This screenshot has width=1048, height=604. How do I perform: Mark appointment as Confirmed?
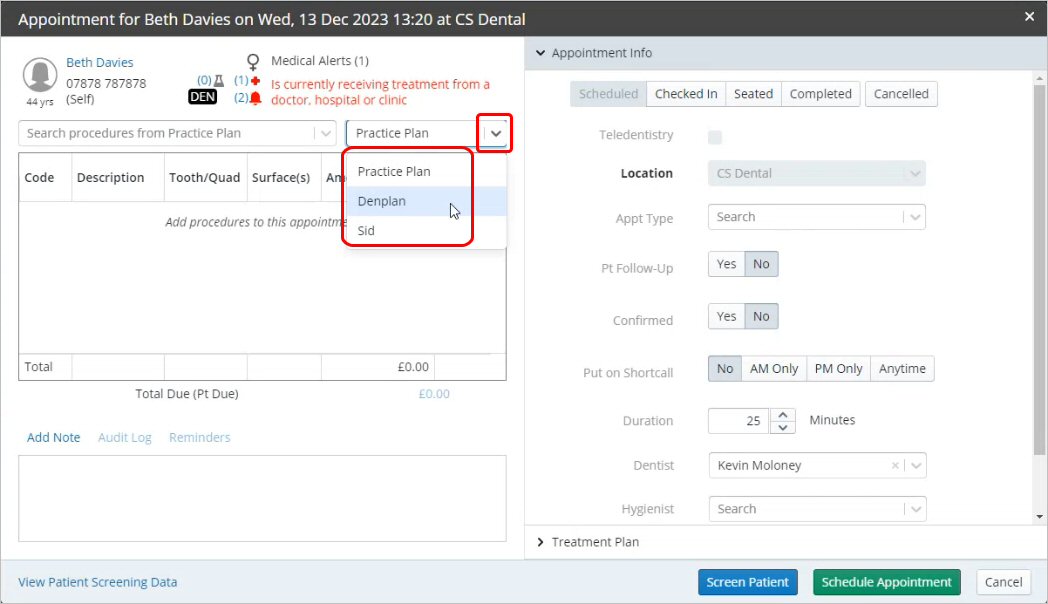point(726,316)
